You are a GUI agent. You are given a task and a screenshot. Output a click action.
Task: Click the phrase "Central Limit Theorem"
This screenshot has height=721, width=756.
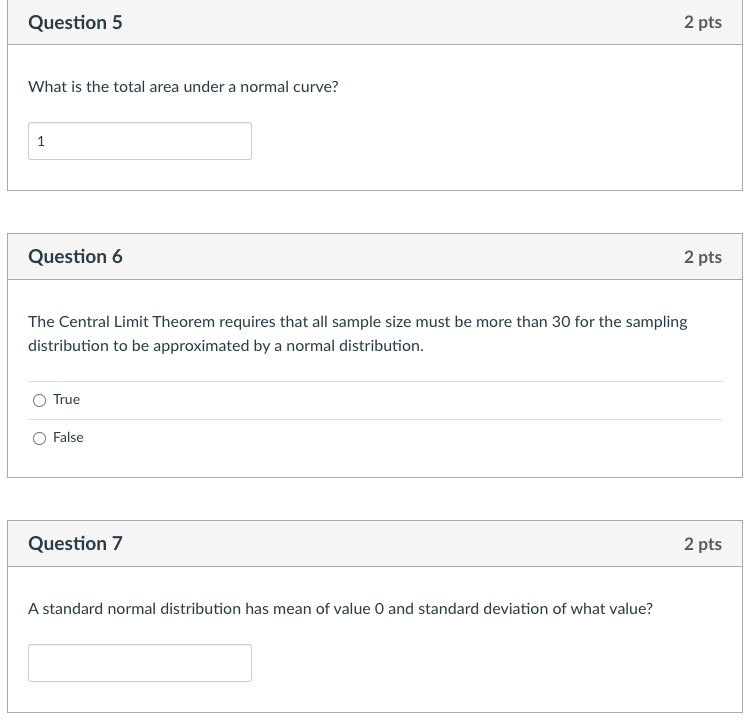139,322
